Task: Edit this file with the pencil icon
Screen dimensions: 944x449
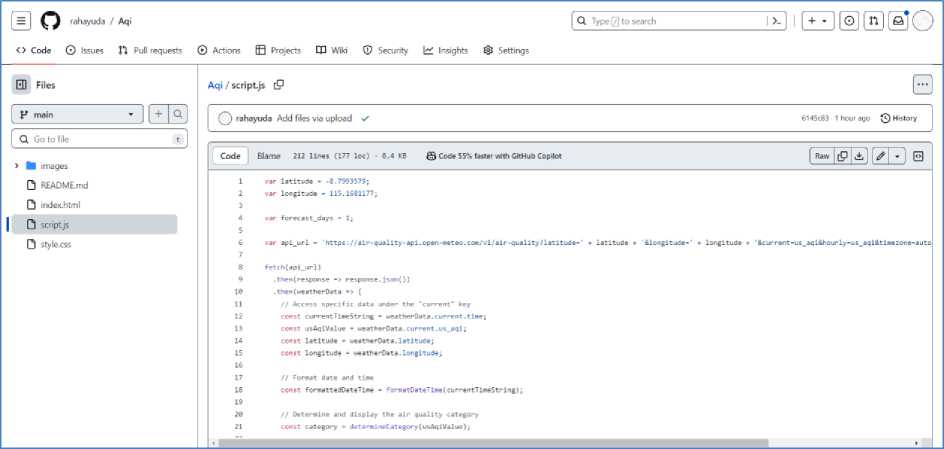Action: click(880, 156)
